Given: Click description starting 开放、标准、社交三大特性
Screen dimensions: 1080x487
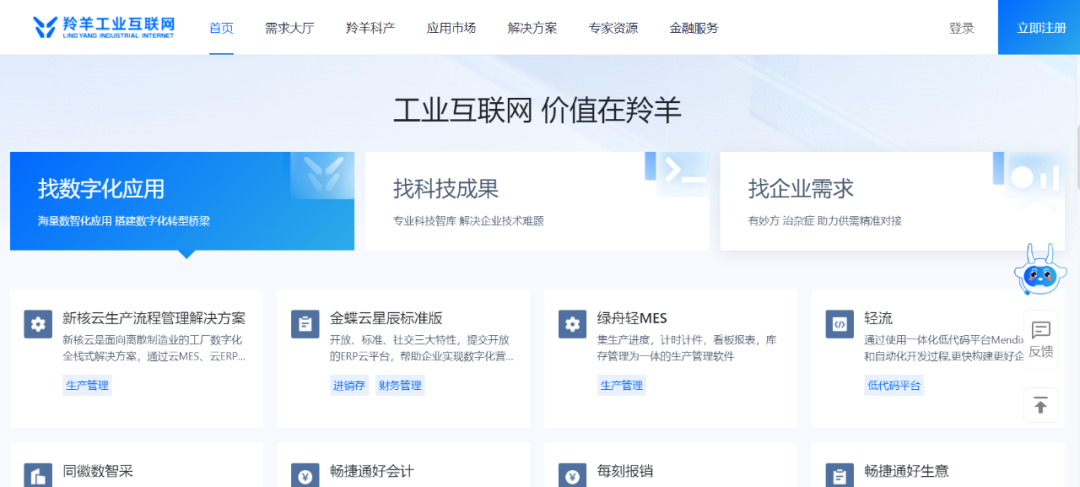Looking at the screenshot, I should click(x=422, y=349).
